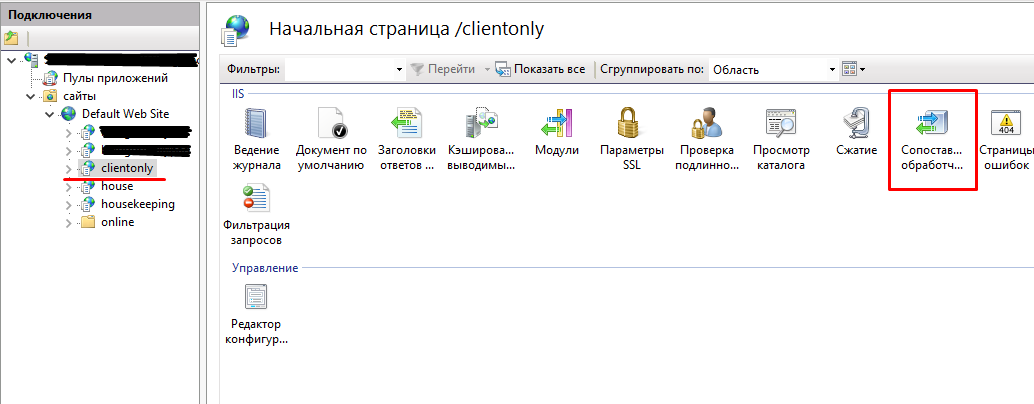Select the clientonly application node
The width and height of the screenshot is (1034, 404).
[127, 168]
